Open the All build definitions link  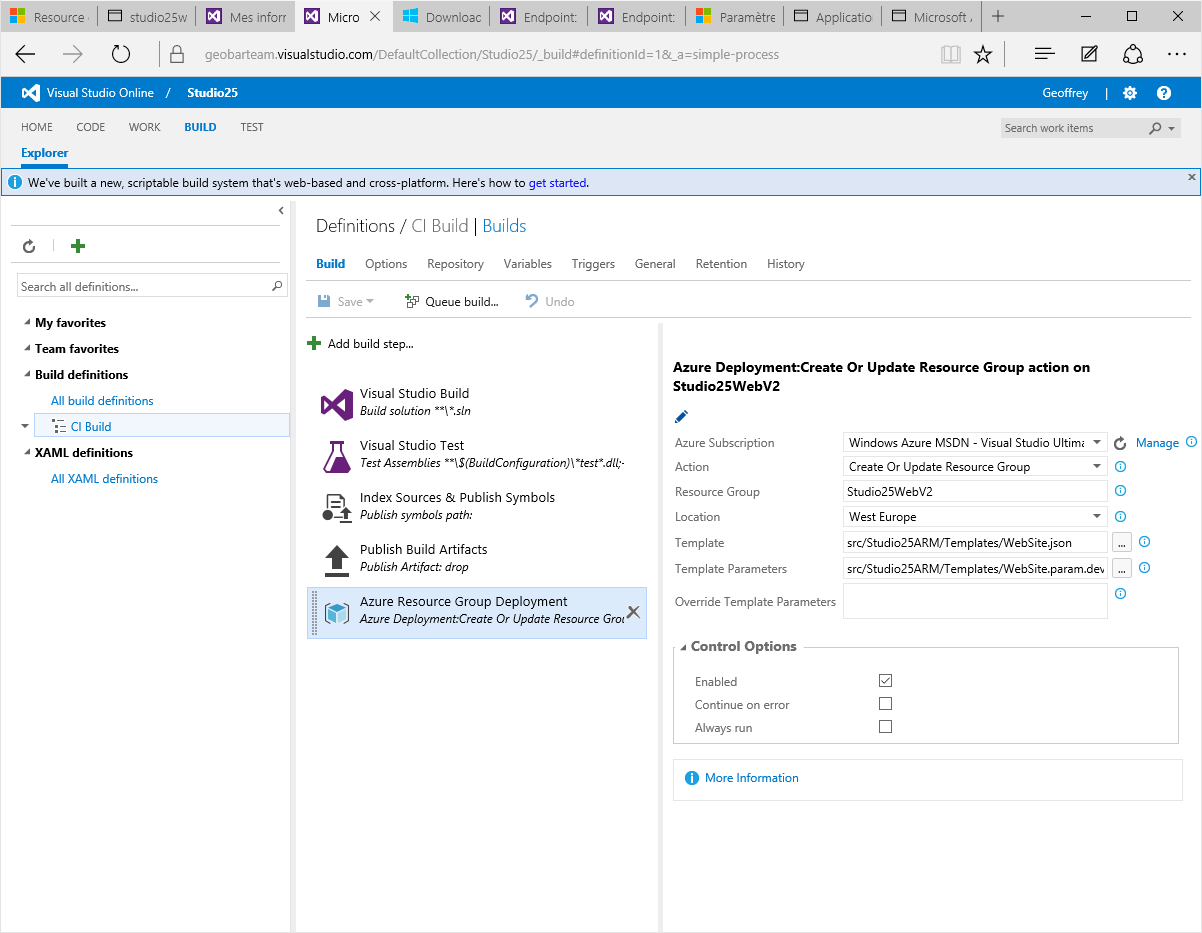point(102,401)
